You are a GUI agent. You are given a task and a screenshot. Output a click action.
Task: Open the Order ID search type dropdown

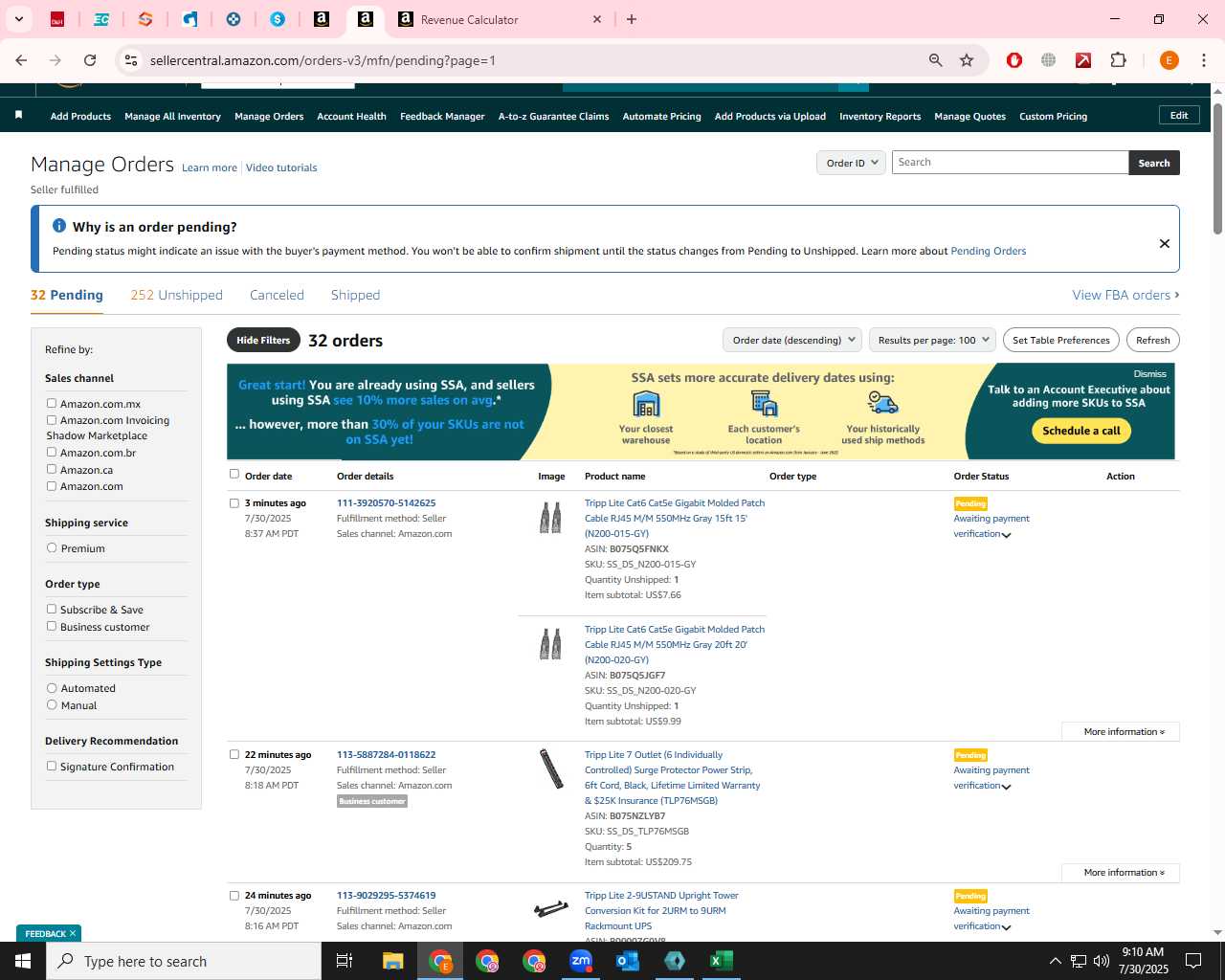(851, 163)
